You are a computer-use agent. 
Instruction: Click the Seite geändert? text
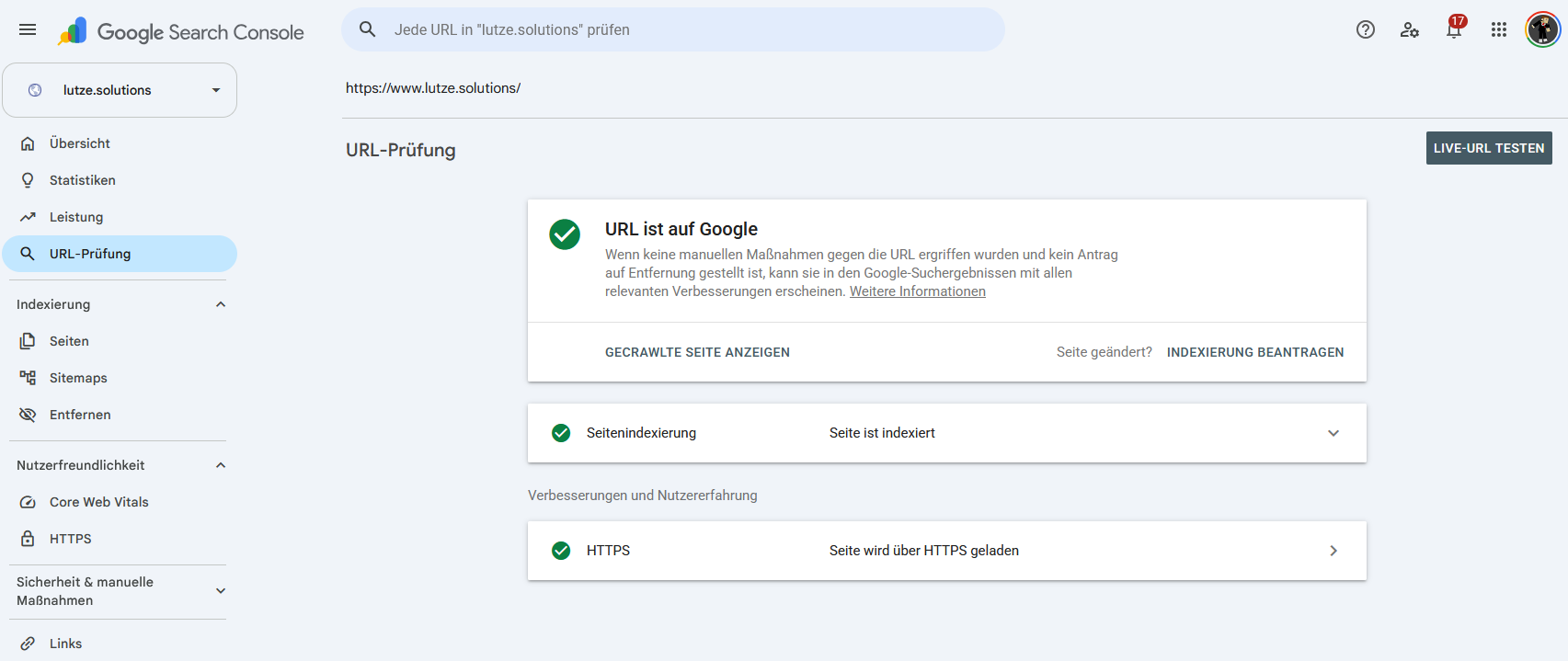pos(1104,352)
